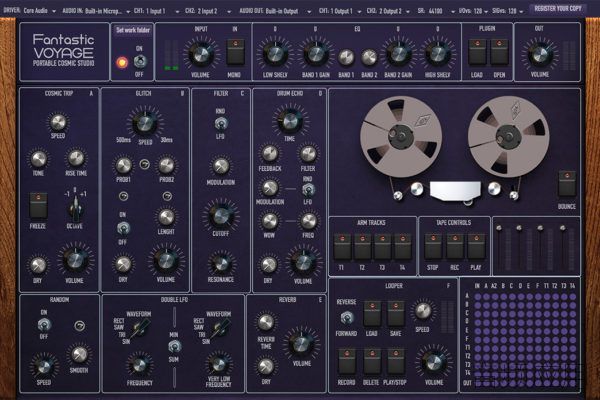Click the tape REC button
Viewport: 600px width, 400px height.
click(455, 247)
